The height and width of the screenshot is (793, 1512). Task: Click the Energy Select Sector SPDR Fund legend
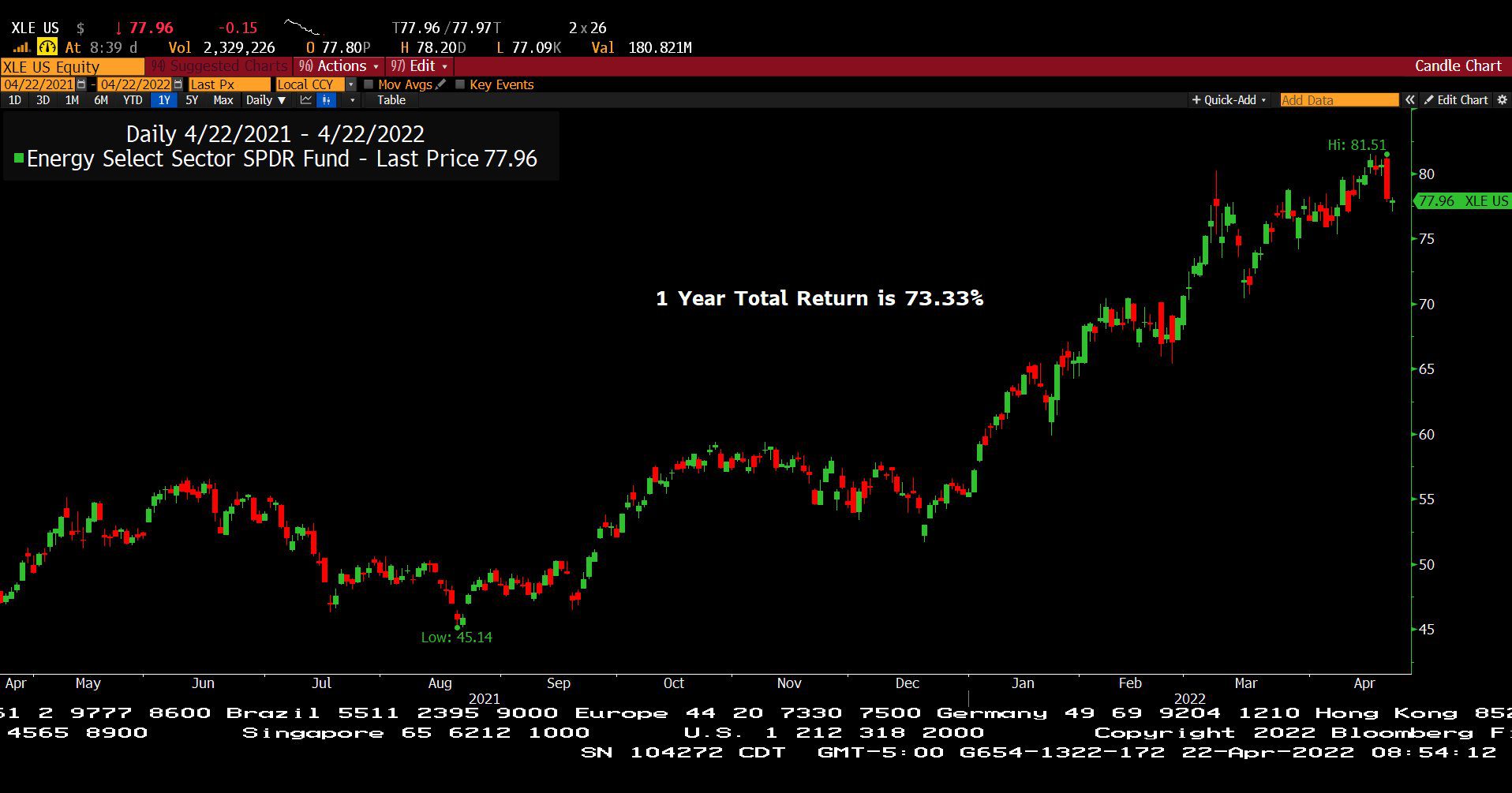282,159
